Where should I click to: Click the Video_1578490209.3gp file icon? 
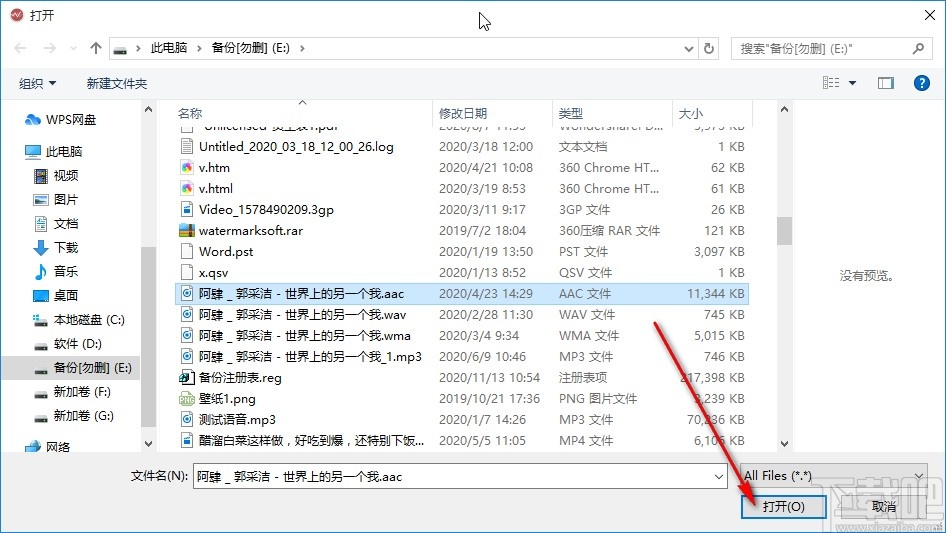[187, 209]
